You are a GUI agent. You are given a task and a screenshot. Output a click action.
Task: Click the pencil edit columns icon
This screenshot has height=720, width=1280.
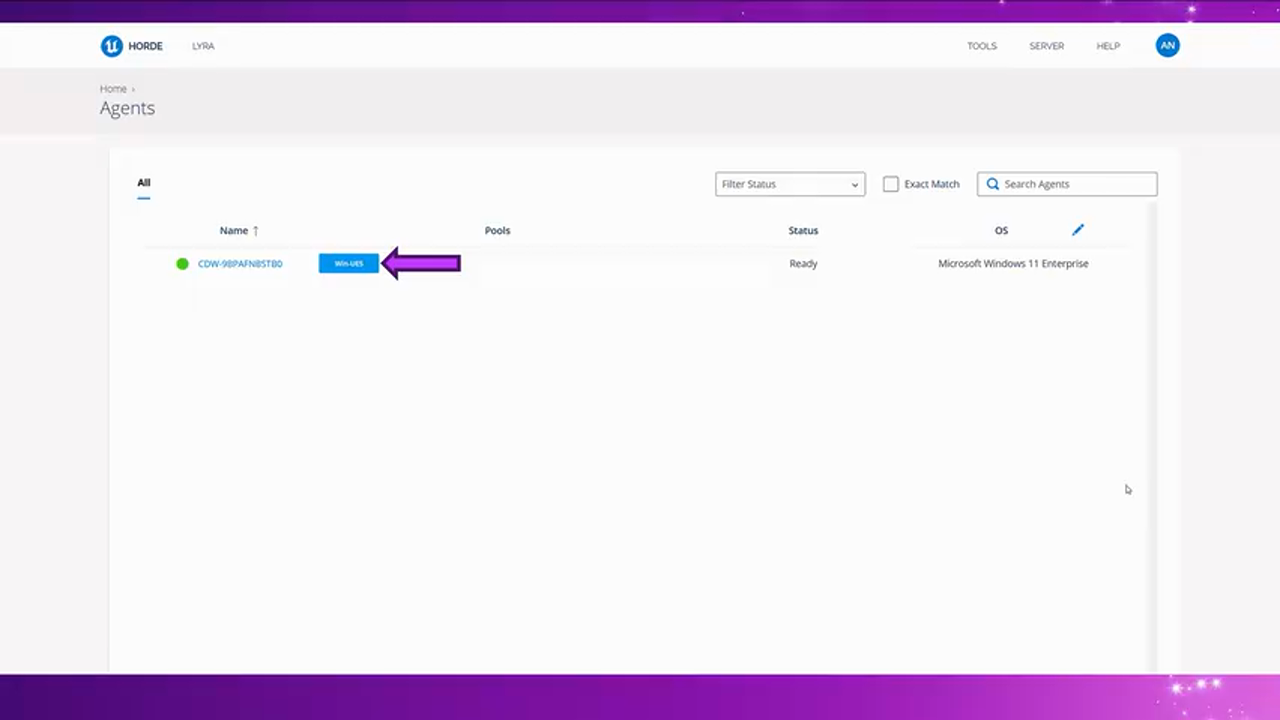[1077, 230]
